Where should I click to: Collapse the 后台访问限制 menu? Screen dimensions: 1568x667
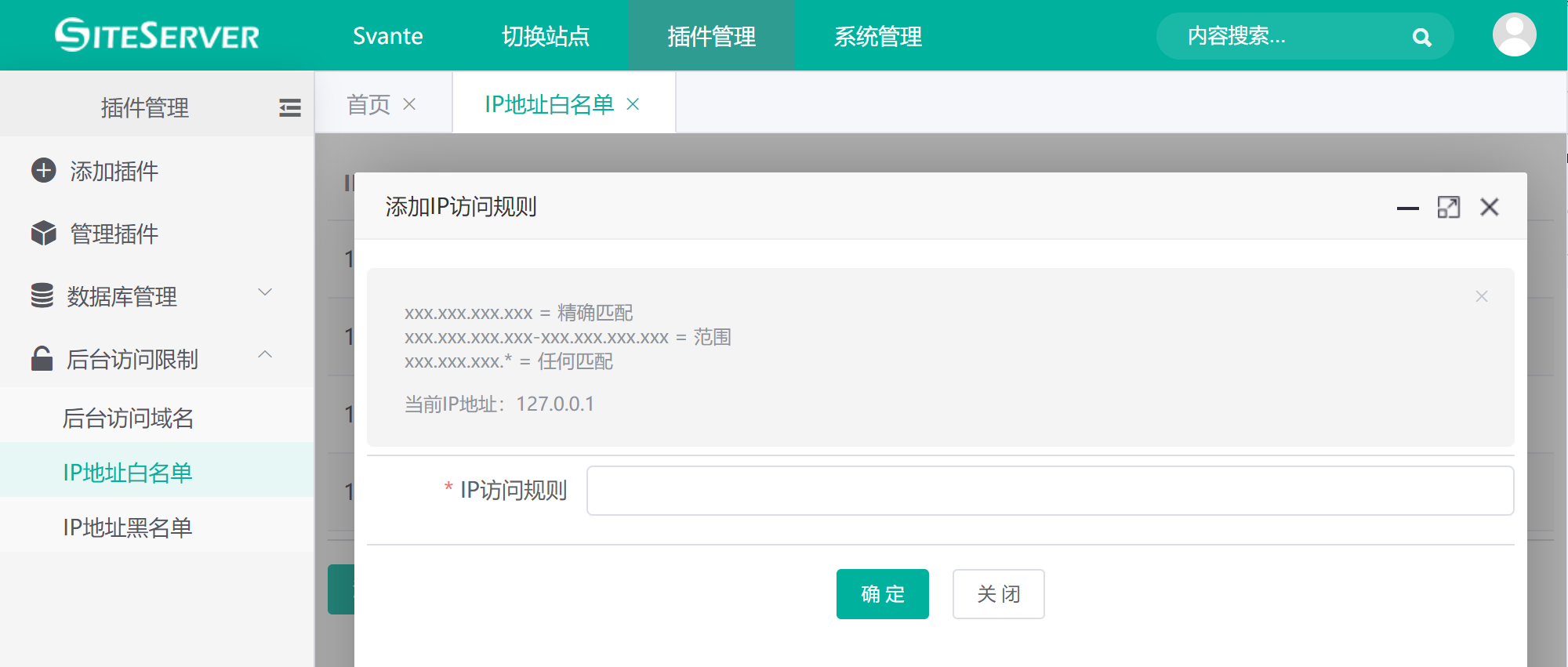[x=265, y=355]
